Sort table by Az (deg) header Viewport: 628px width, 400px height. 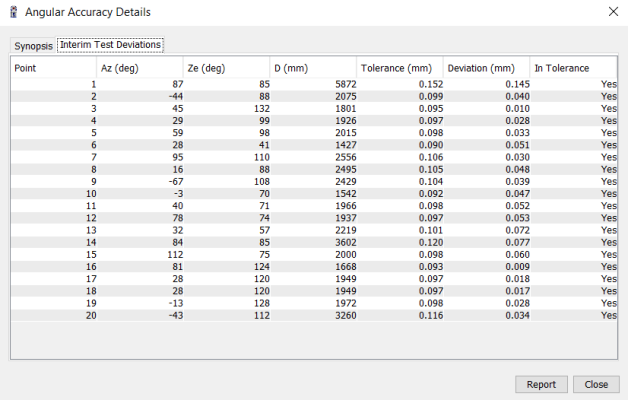pos(140,68)
